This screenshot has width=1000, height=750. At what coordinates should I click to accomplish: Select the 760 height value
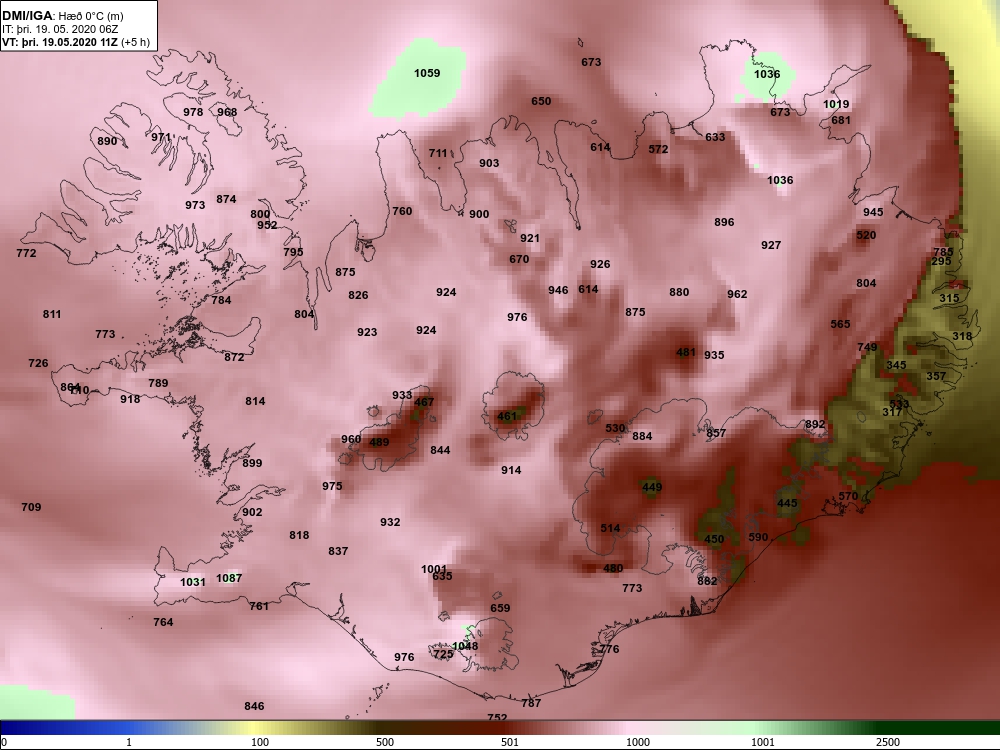pyautogui.click(x=402, y=210)
